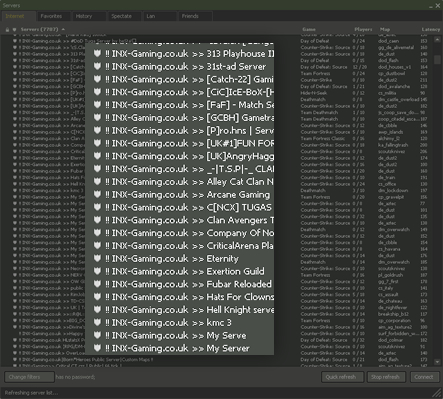Viewport: 443px width, 399px height.
Task: Sort servers by the Latency column header
Action: (431, 29)
